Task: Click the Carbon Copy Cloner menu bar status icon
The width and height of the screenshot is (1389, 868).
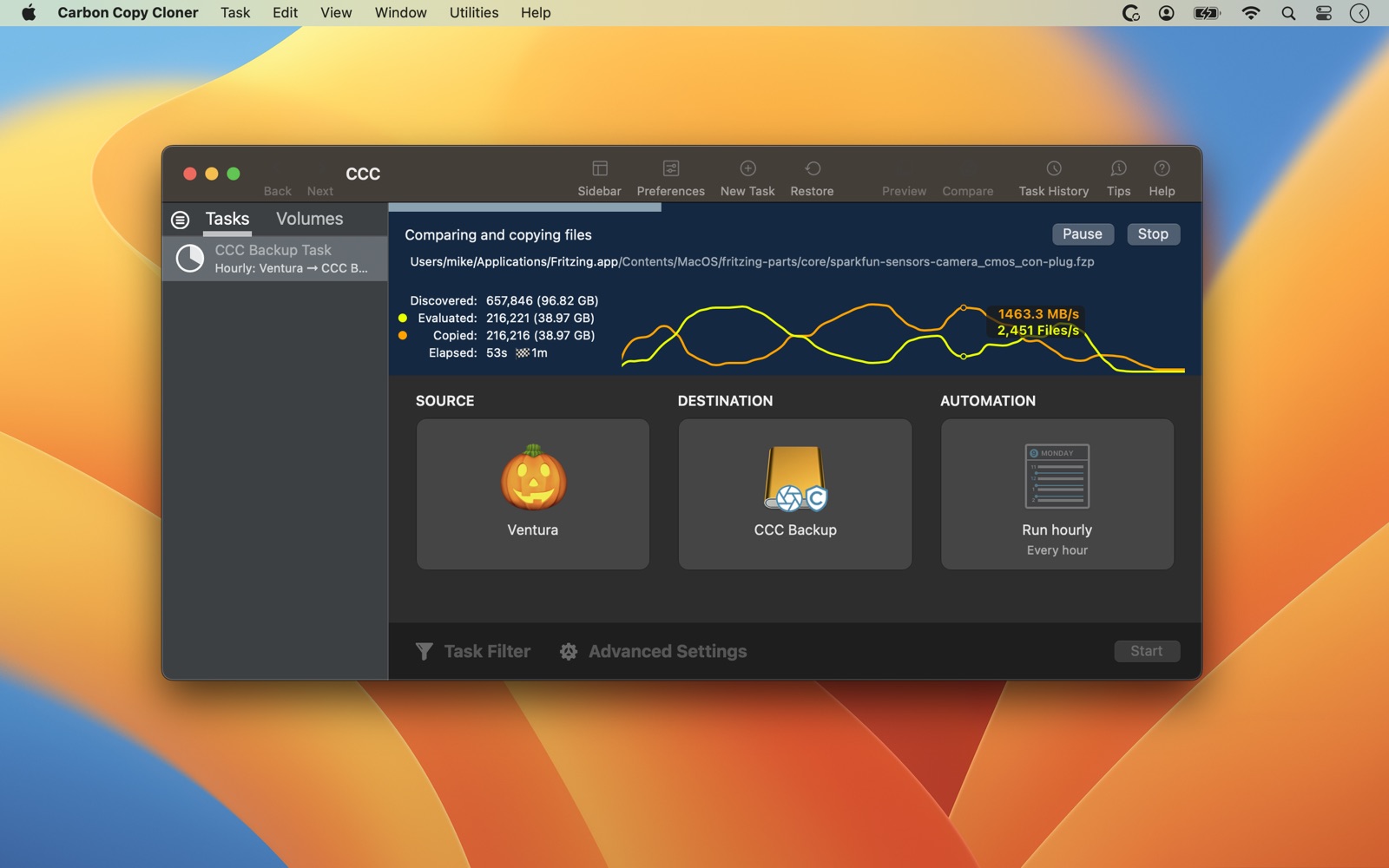Action: (1130, 13)
